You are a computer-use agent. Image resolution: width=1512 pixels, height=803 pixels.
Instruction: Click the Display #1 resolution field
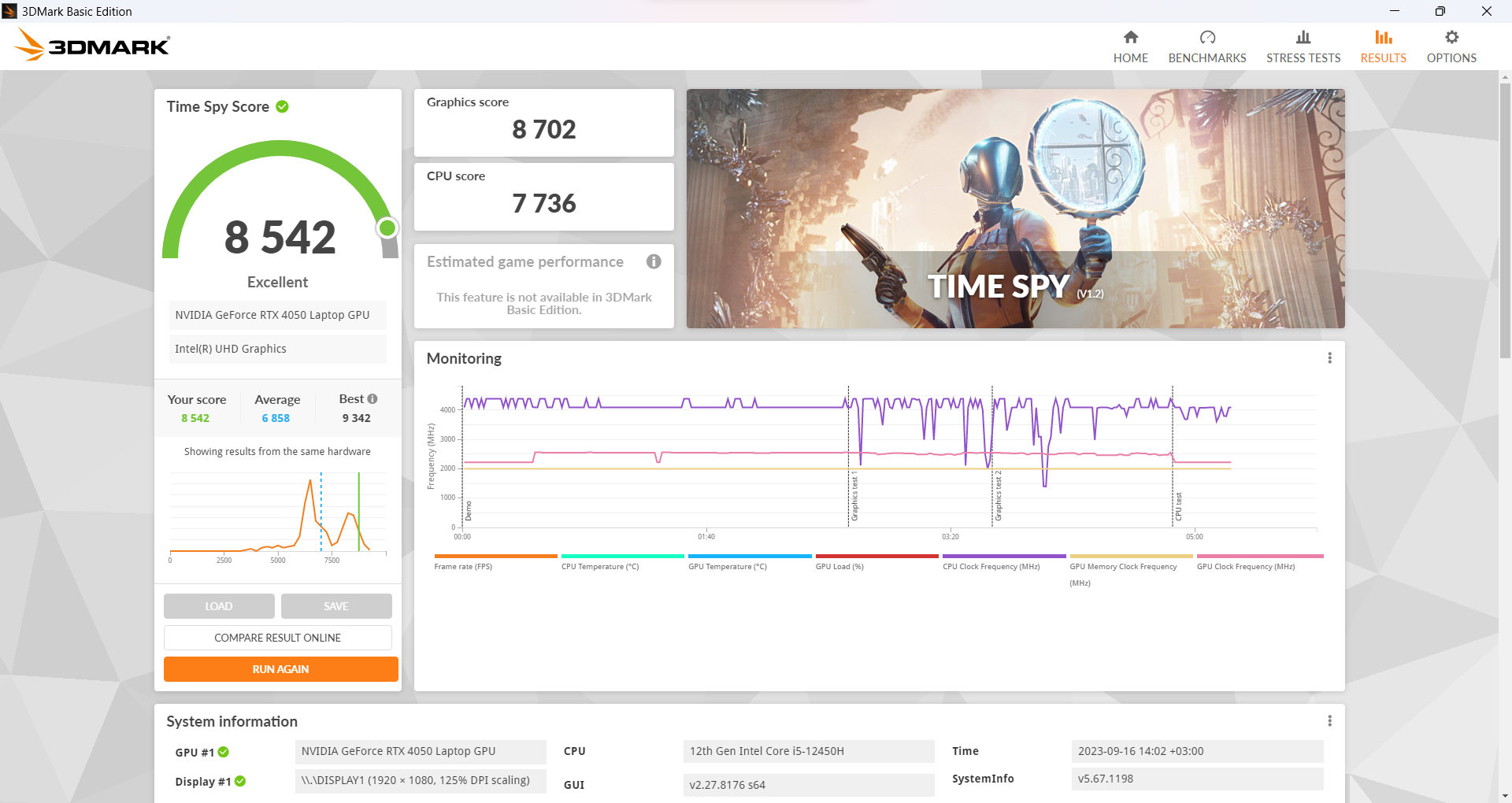(421, 780)
